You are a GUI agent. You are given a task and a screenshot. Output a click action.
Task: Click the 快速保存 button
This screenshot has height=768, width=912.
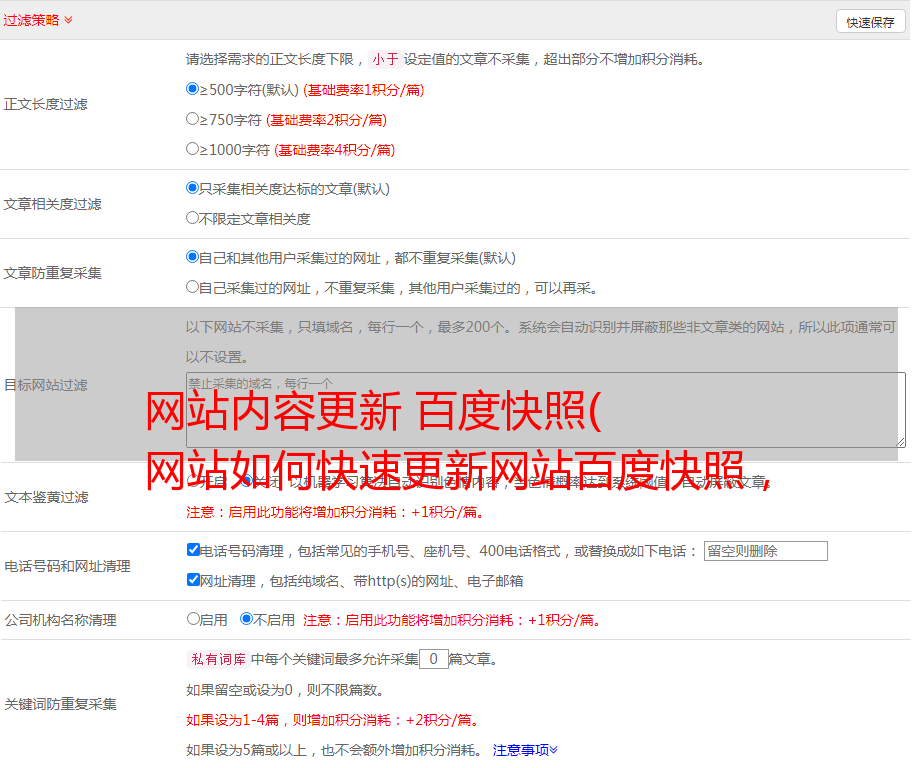click(x=869, y=22)
